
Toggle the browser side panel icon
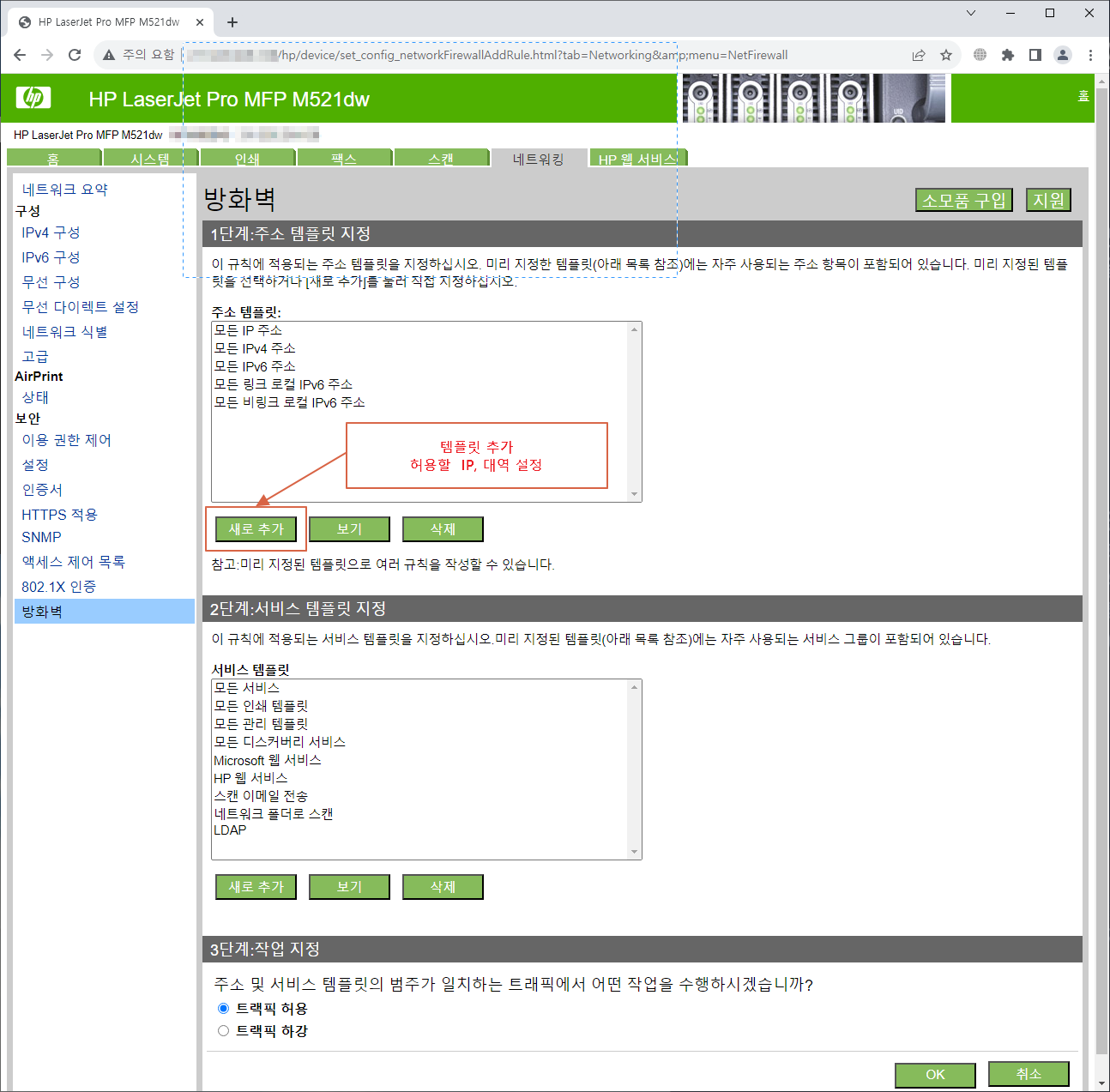1035,55
